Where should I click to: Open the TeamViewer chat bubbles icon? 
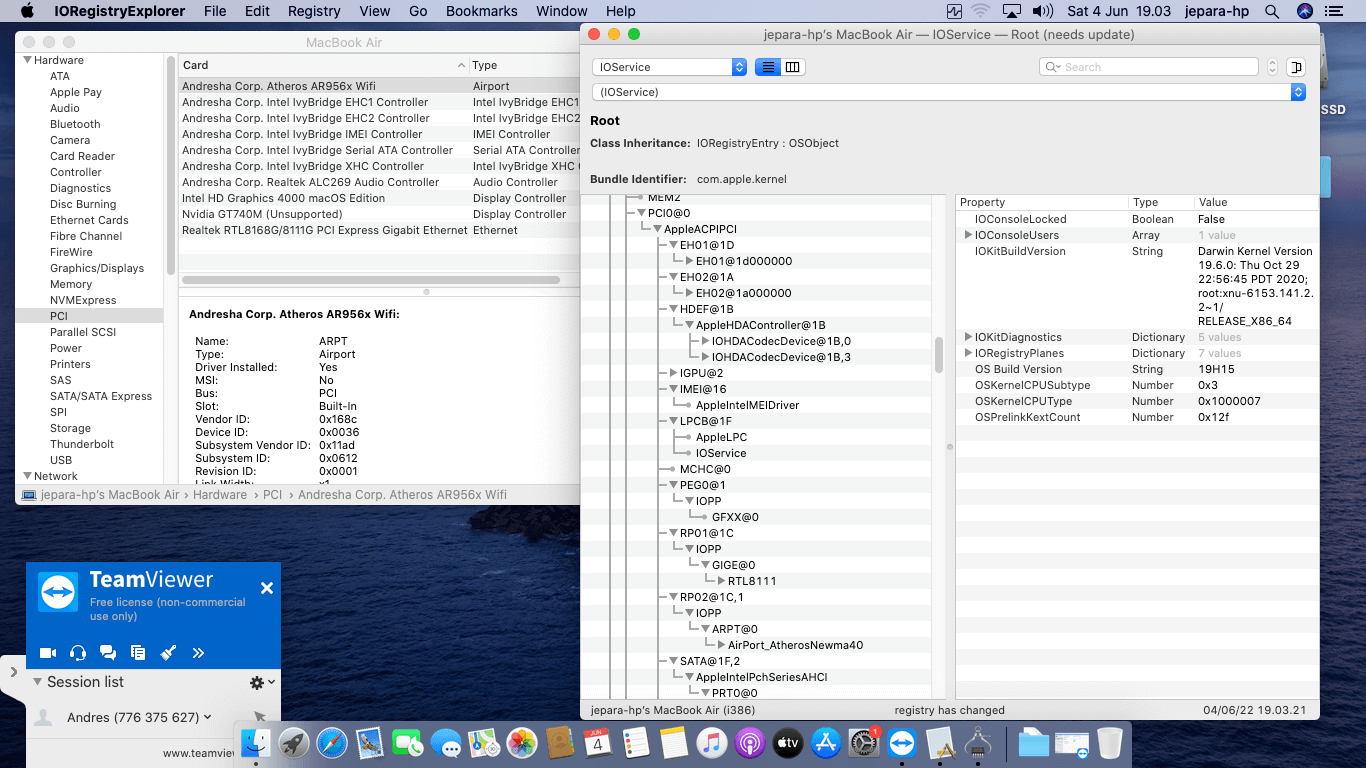click(x=108, y=653)
